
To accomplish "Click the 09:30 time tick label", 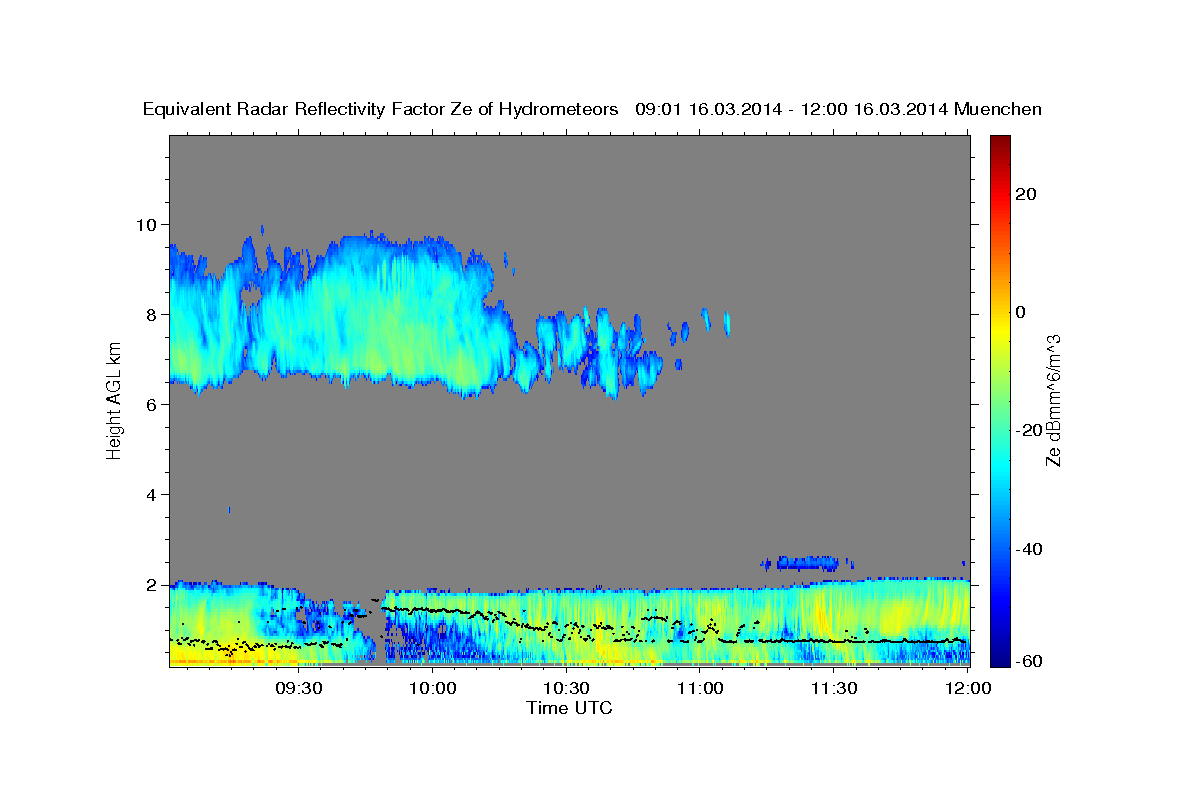I will [x=300, y=688].
